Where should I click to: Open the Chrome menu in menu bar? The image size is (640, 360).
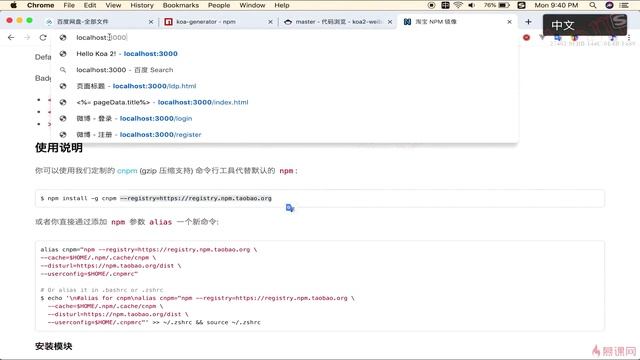(x=40, y=5)
